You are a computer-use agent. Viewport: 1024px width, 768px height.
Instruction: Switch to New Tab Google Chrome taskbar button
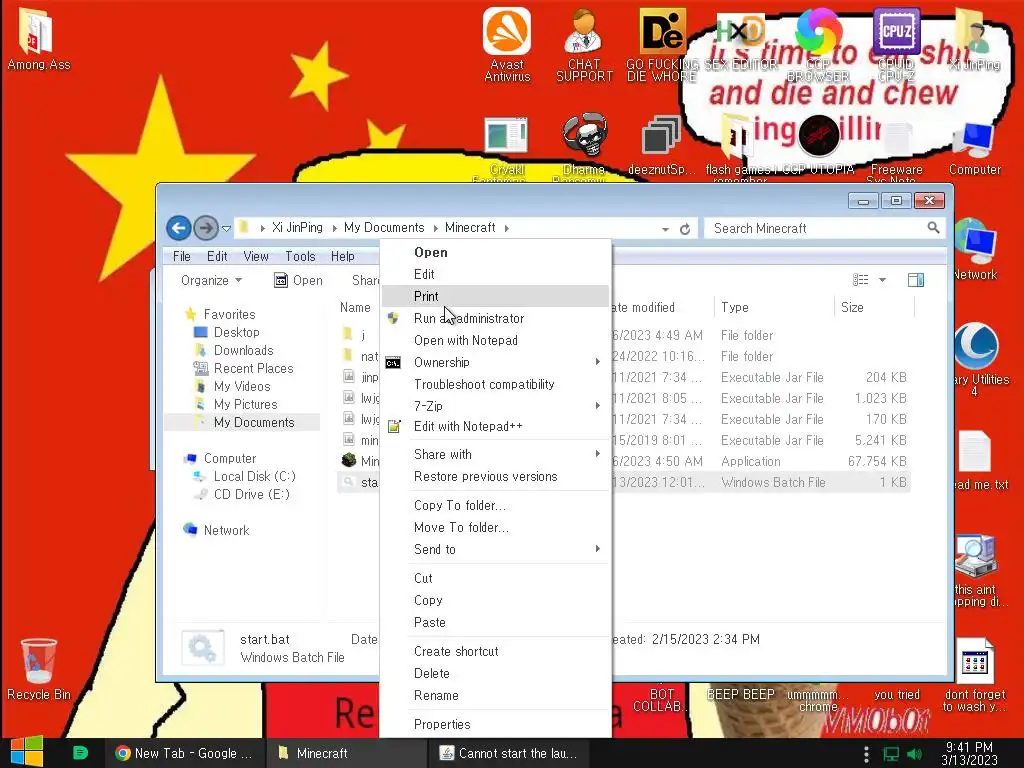185,753
